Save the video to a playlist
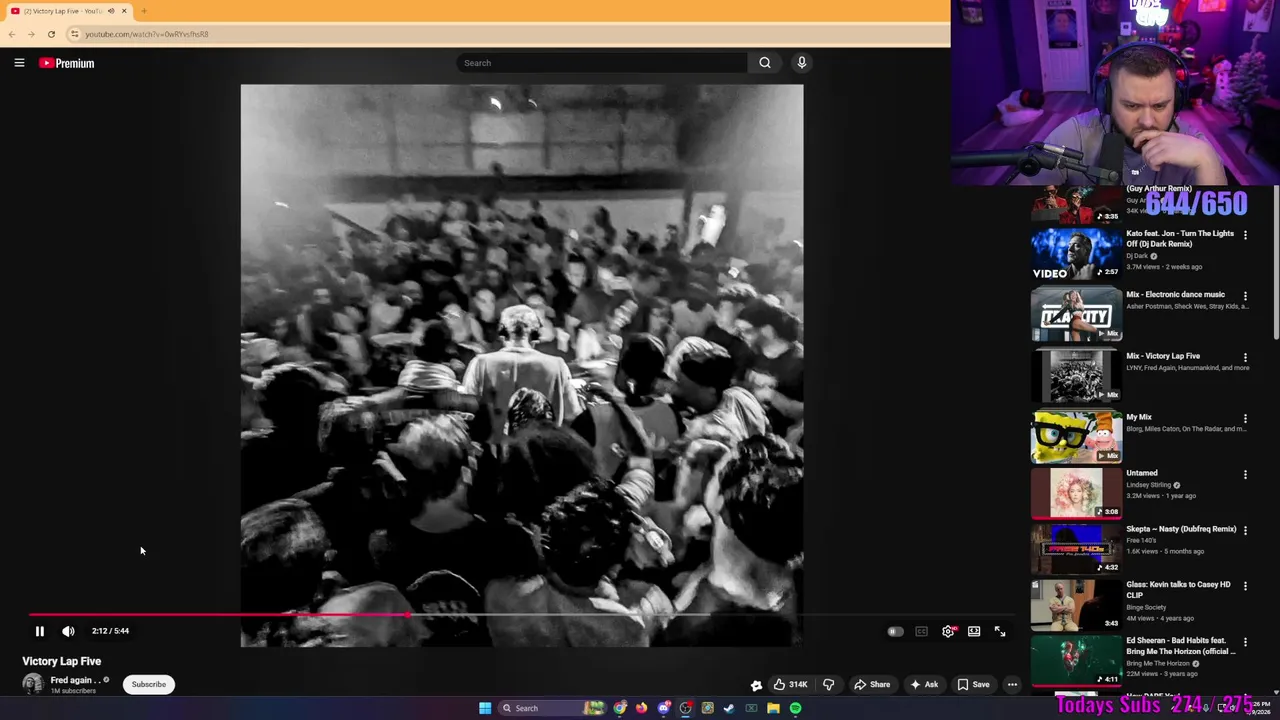The width and height of the screenshot is (1280, 720). (973, 684)
